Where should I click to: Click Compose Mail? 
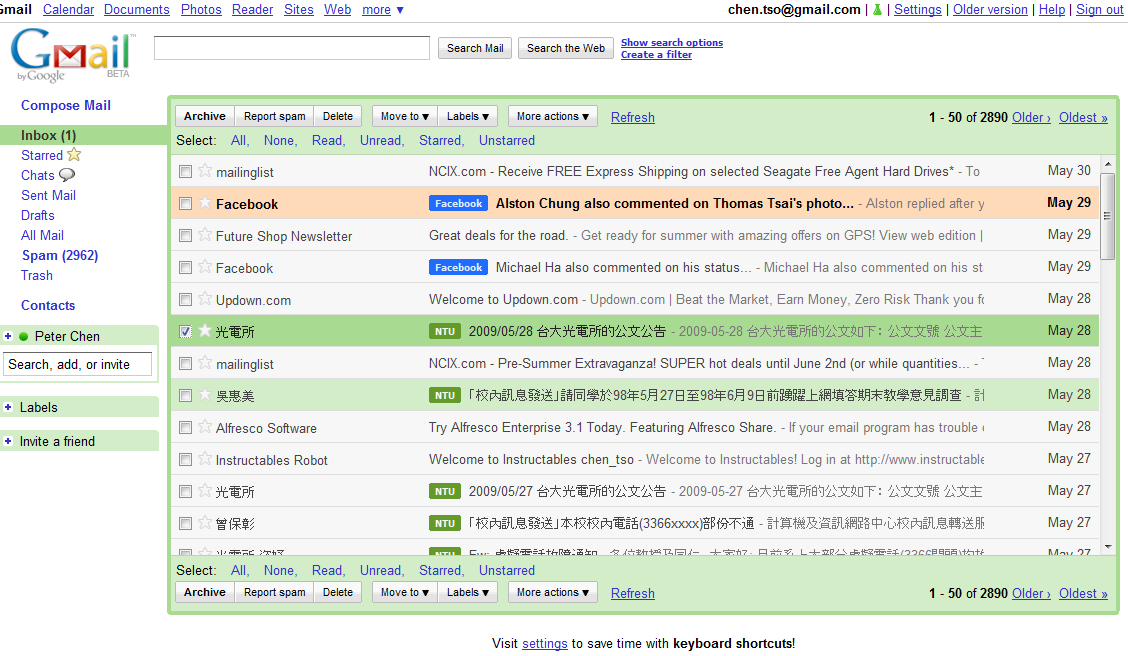(x=65, y=105)
